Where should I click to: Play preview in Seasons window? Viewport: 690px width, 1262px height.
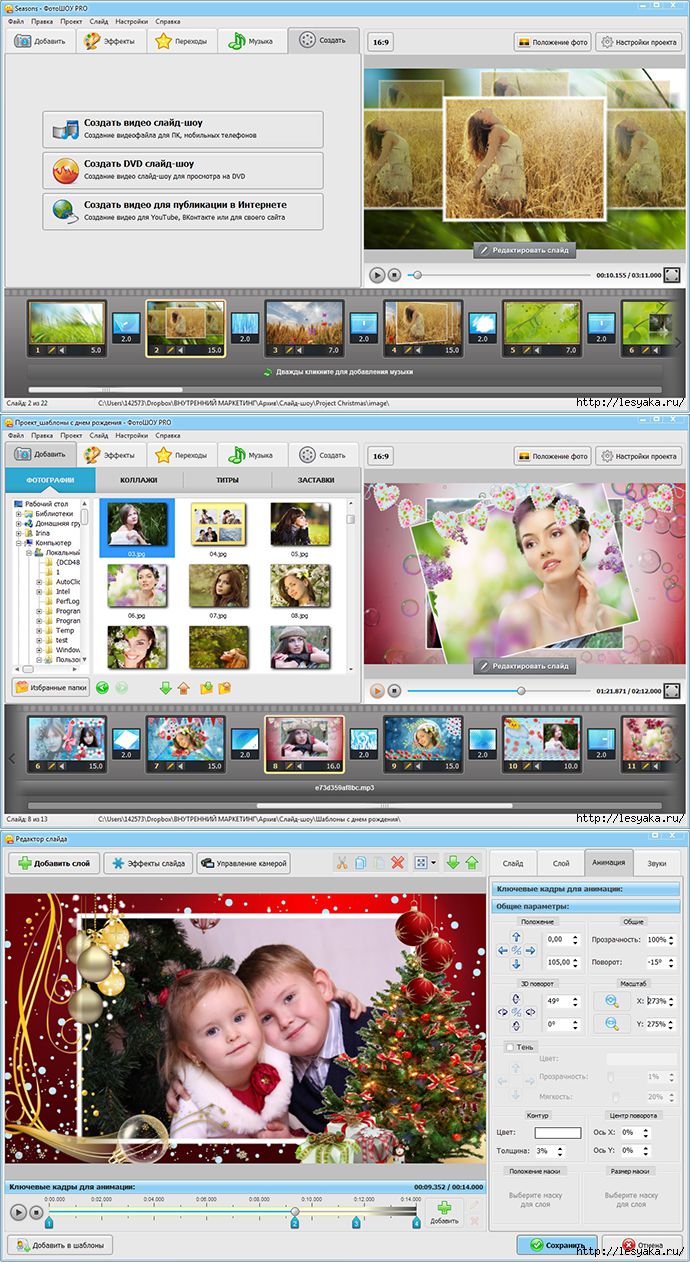click(x=377, y=274)
